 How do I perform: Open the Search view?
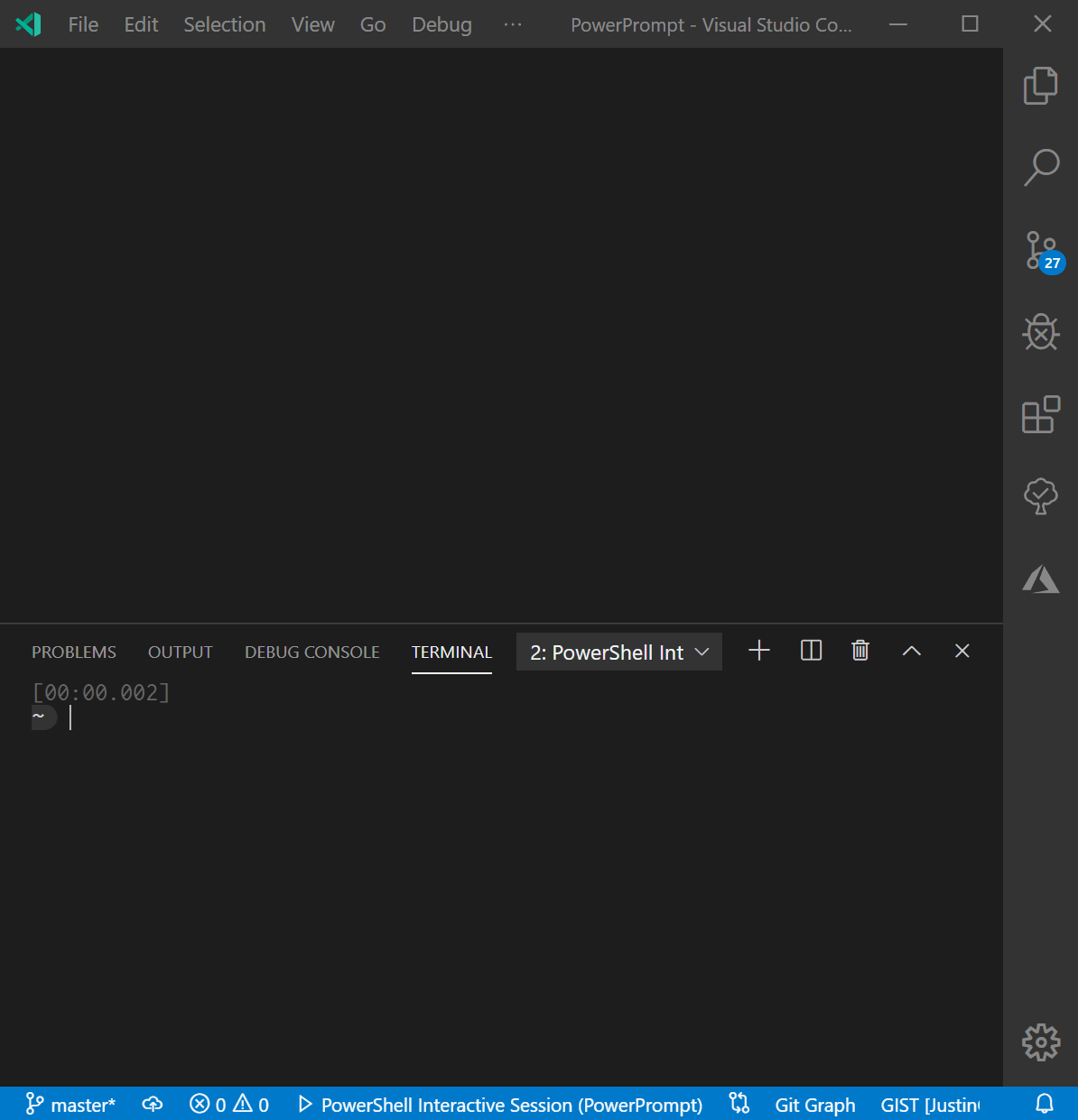pos(1042,168)
